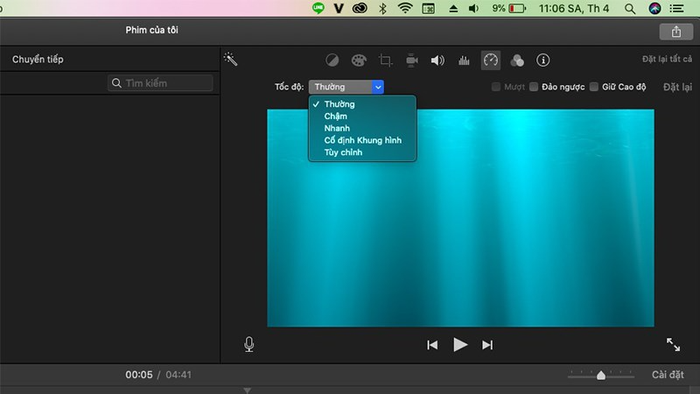Click the Tìm kiếm search field
The image size is (700, 394).
(160, 83)
